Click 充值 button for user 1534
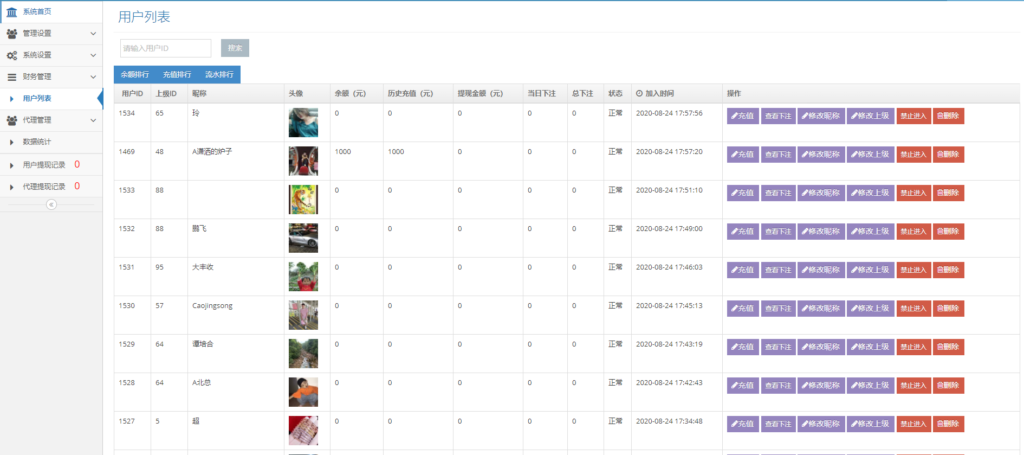 [x=741, y=116]
